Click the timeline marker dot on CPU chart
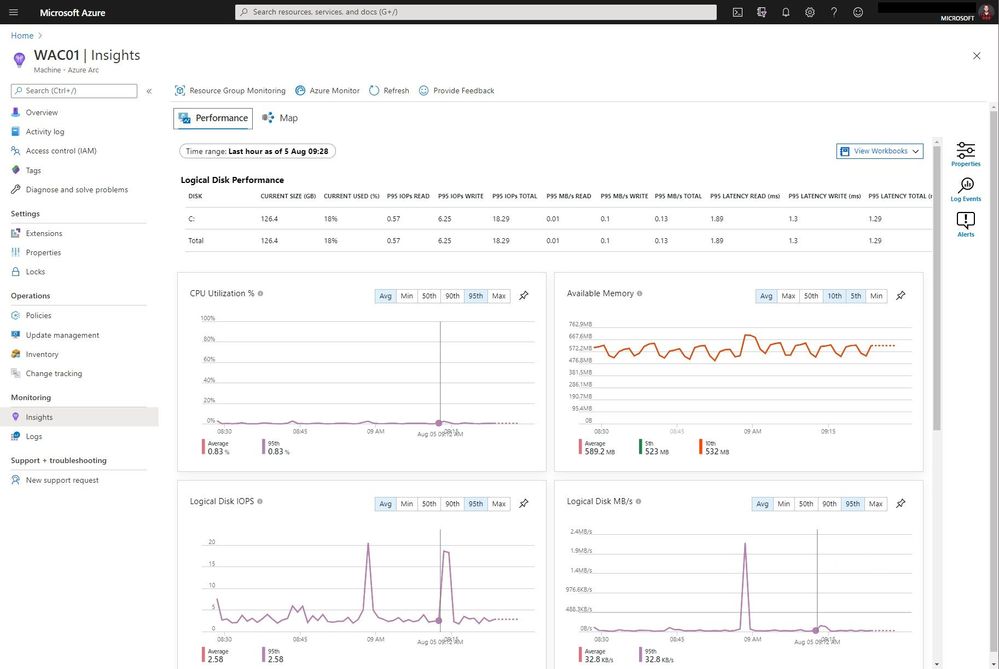This screenshot has width=999, height=669. [x=439, y=422]
